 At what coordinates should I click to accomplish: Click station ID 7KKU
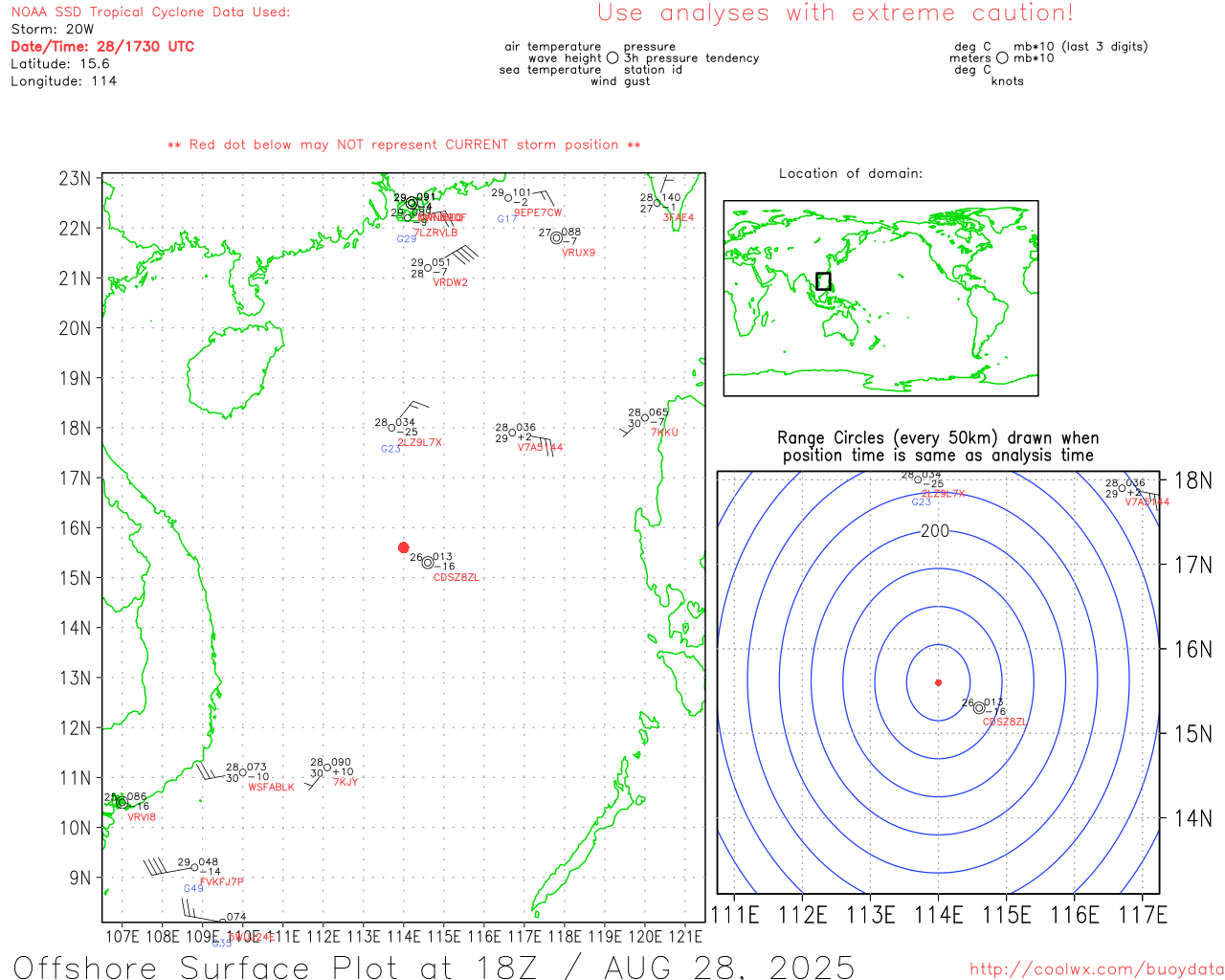(664, 433)
